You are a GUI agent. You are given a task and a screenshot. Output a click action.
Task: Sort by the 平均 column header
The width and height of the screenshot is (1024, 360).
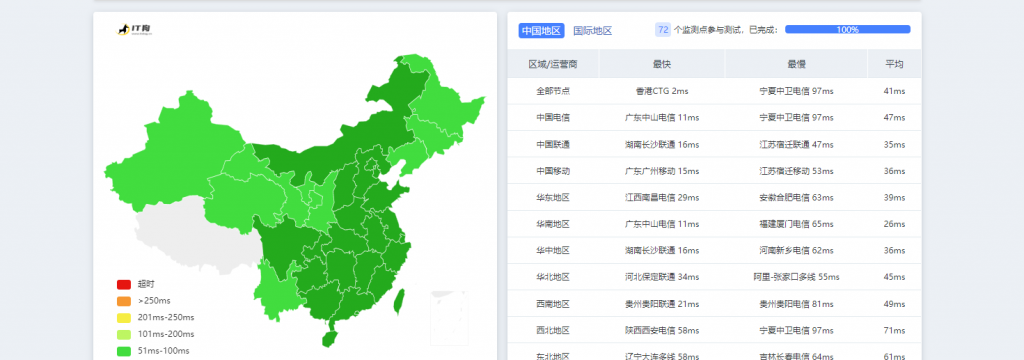click(x=894, y=64)
